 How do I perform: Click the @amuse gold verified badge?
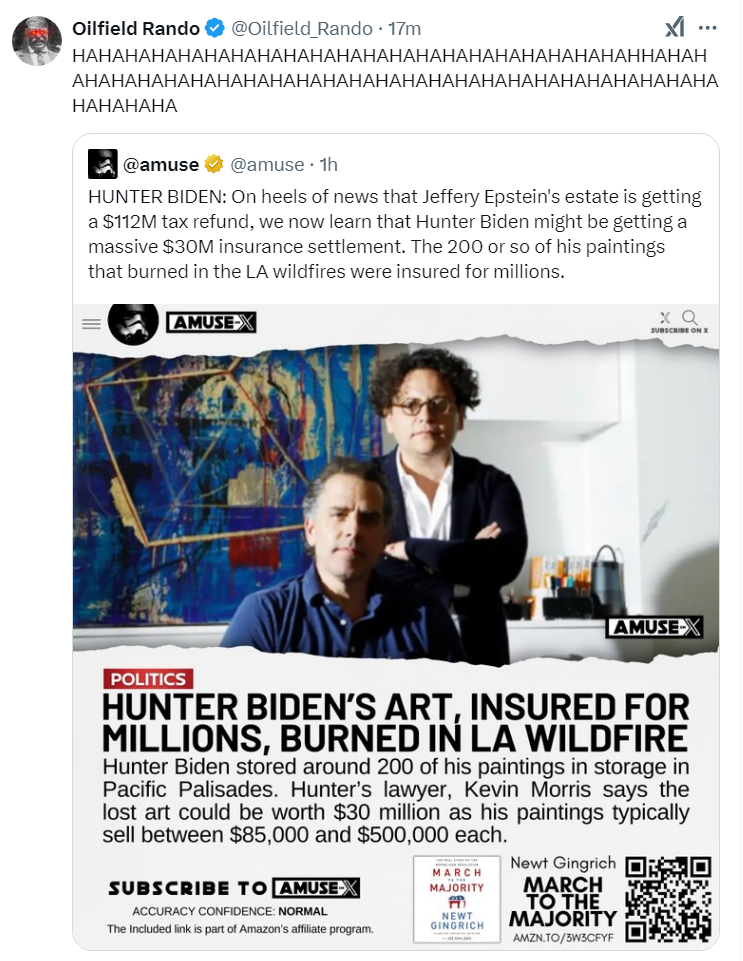point(213,164)
